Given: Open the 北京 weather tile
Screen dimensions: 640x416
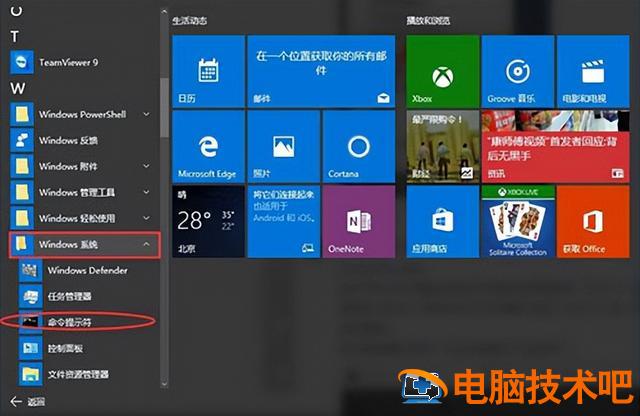Looking at the screenshot, I should [x=209, y=222].
